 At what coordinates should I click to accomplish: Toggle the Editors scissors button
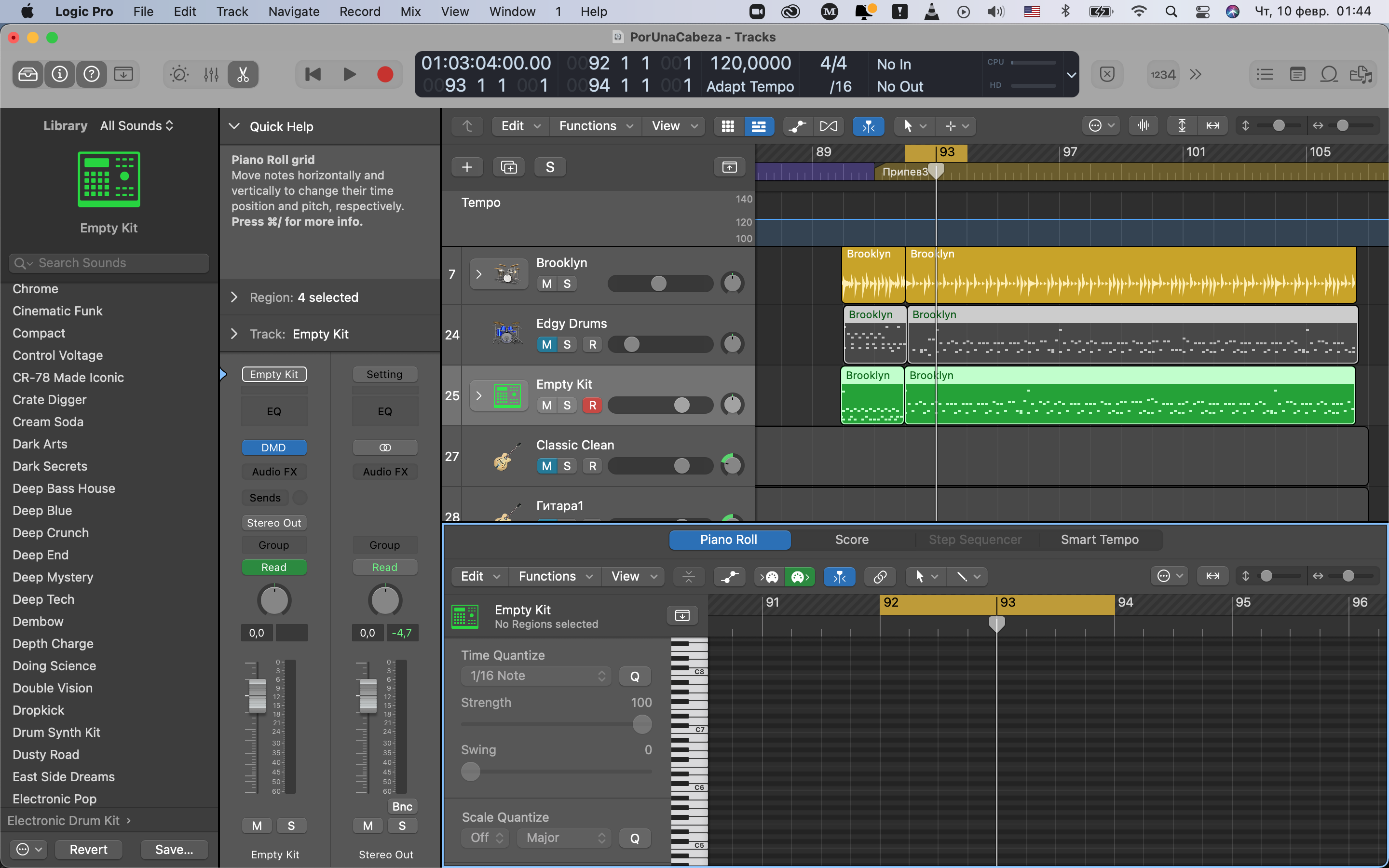243,75
